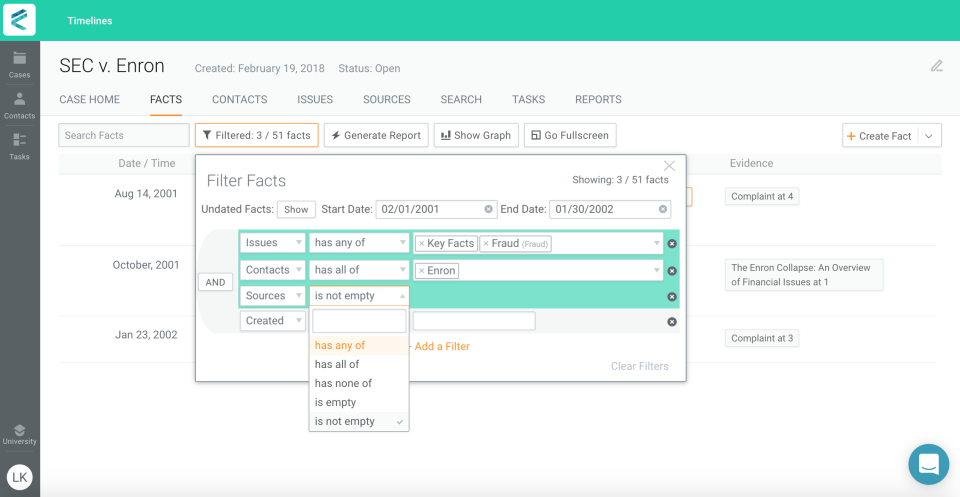
Task: Remove the Contacts filter row
Action: pos(672,271)
